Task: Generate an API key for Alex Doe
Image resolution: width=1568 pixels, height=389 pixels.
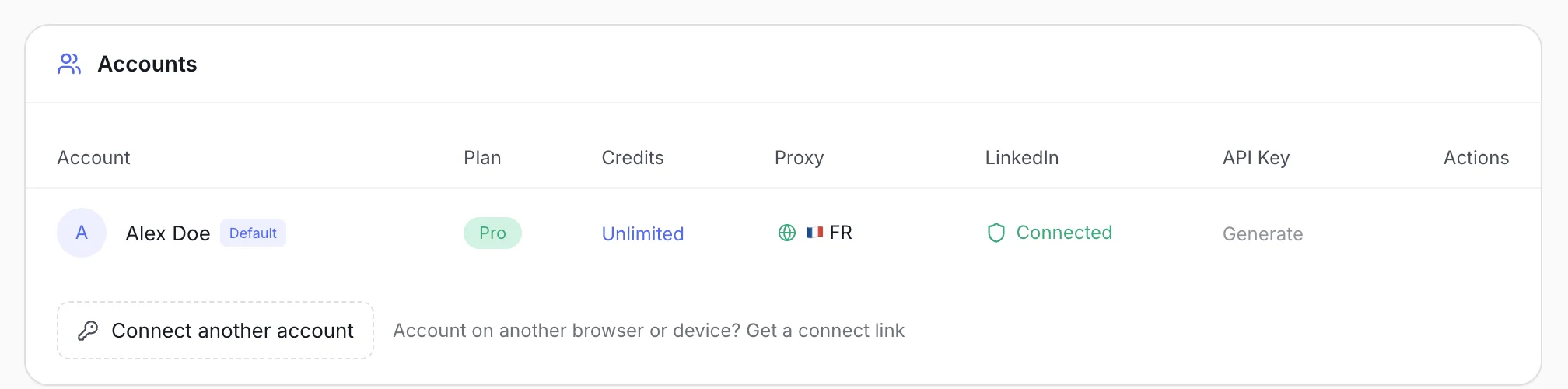Action: [x=1262, y=233]
